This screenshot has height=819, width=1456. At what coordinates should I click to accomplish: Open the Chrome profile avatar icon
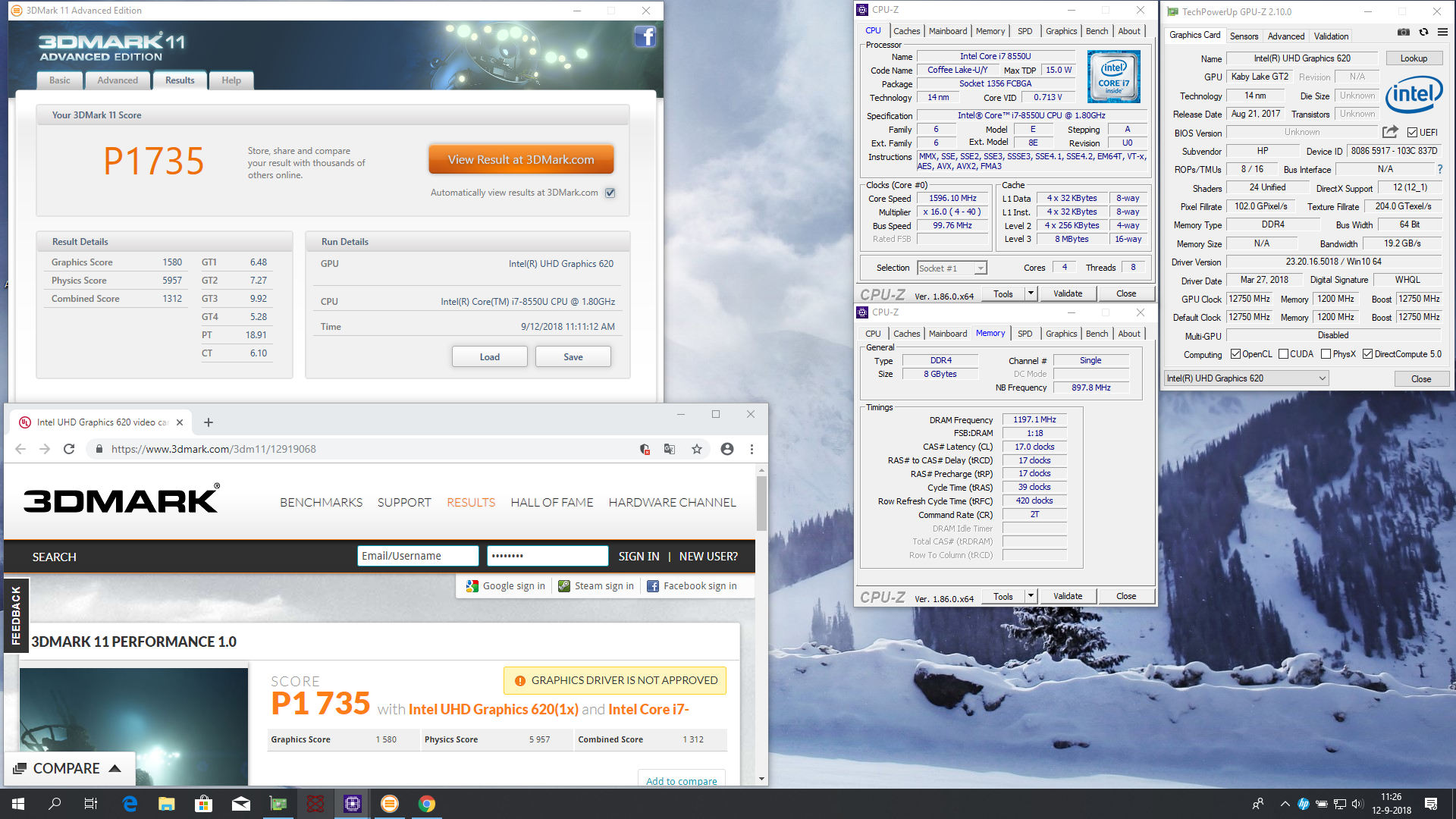pos(727,449)
